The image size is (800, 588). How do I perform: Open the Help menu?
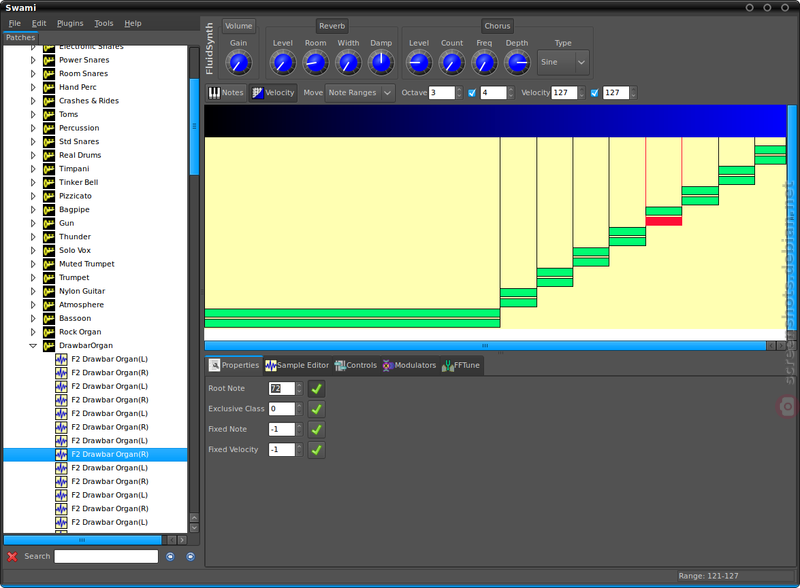point(133,23)
